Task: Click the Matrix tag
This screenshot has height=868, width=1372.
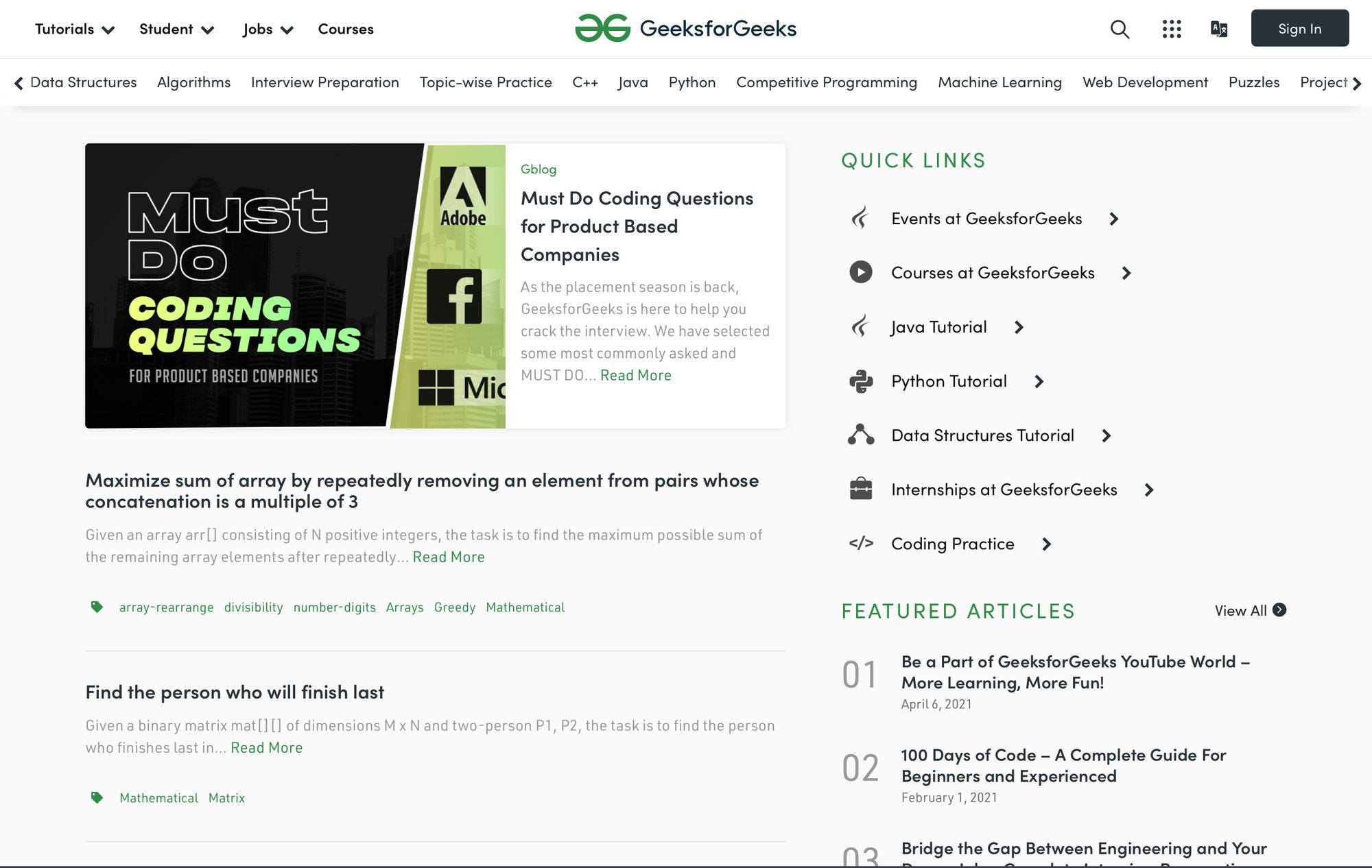Action: [x=226, y=798]
